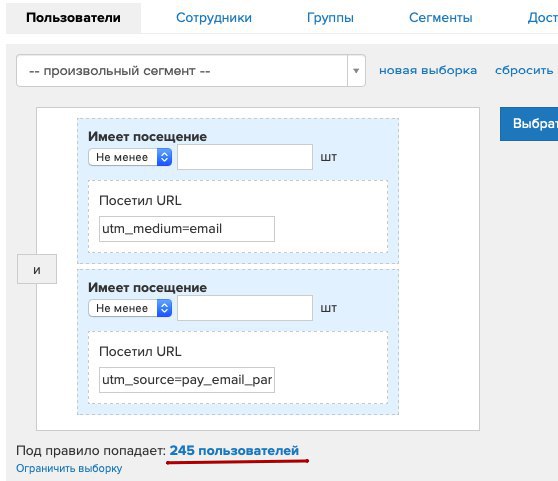Click the first Имеет посещение heading
The image size is (558, 481).
pos(147,136)
